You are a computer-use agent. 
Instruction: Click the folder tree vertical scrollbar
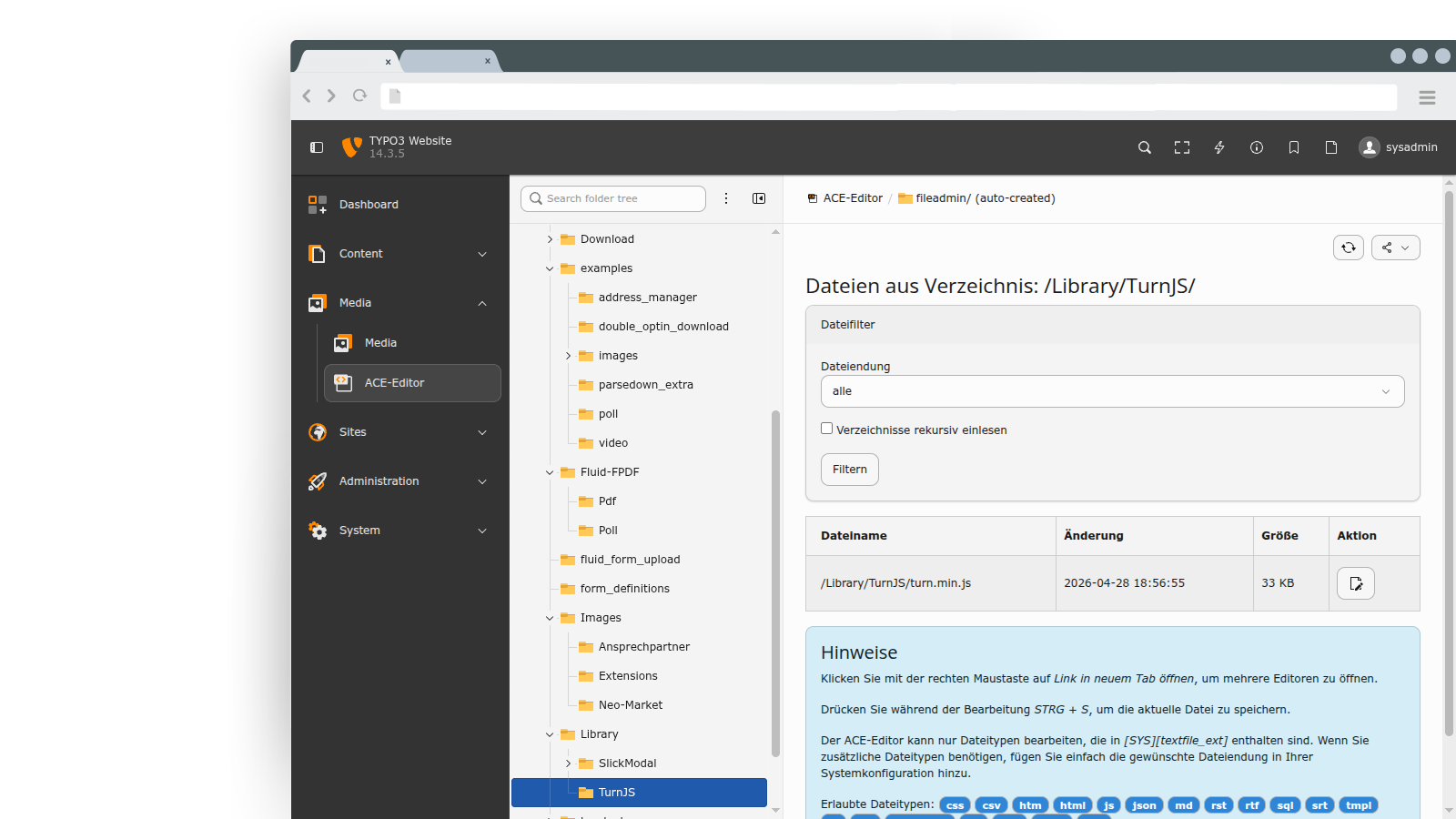(775, 582)
